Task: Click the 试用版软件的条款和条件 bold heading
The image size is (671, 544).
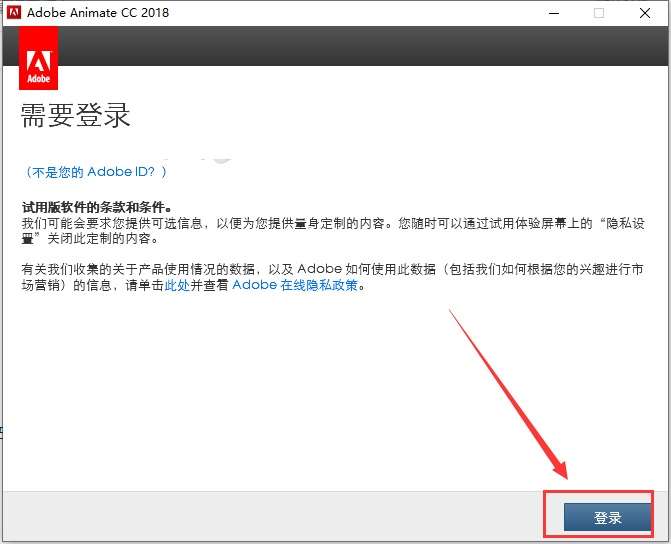Action: click(x=97, y=208)
